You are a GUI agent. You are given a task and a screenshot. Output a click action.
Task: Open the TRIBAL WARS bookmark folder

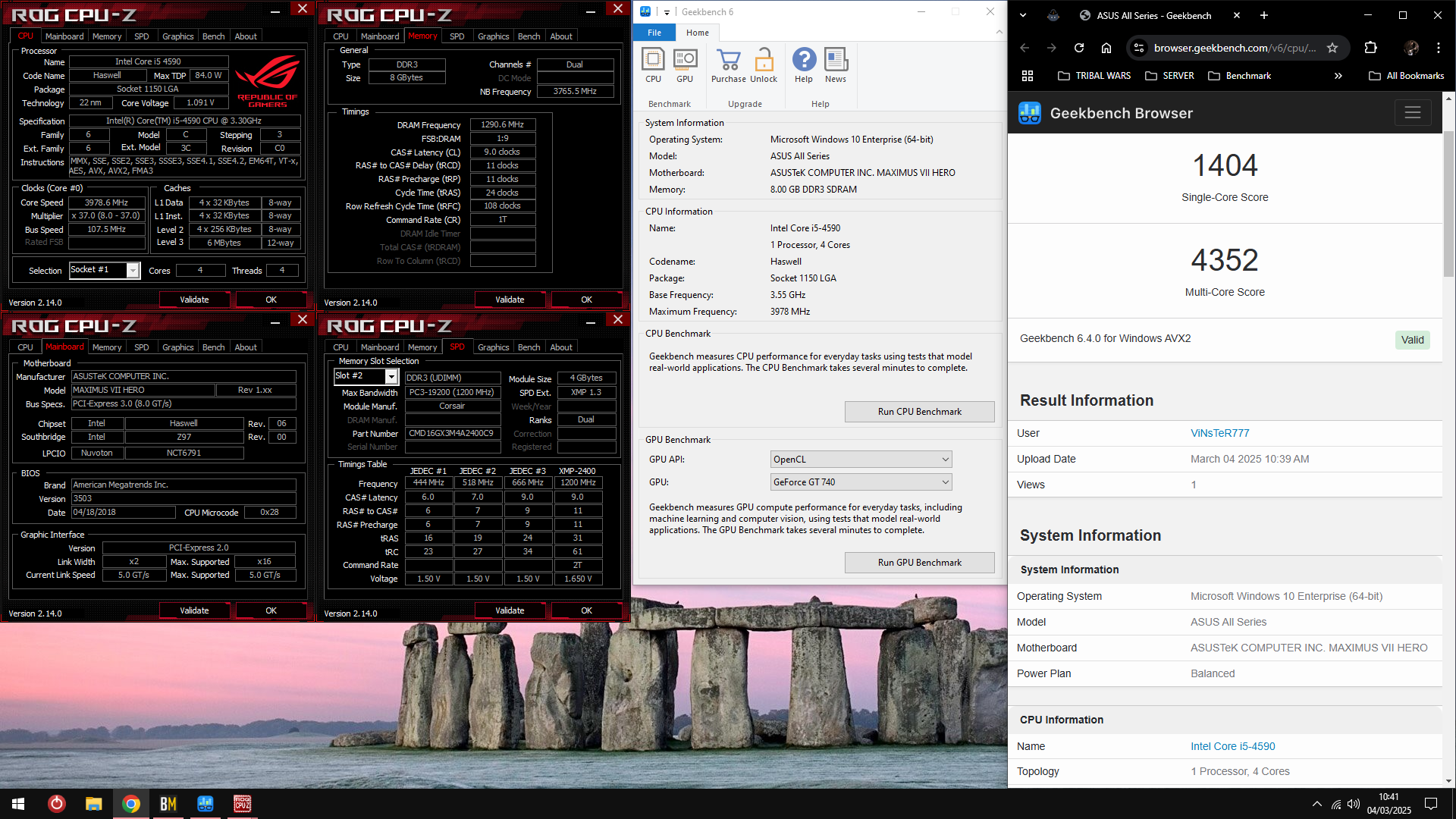(1094, 76)
